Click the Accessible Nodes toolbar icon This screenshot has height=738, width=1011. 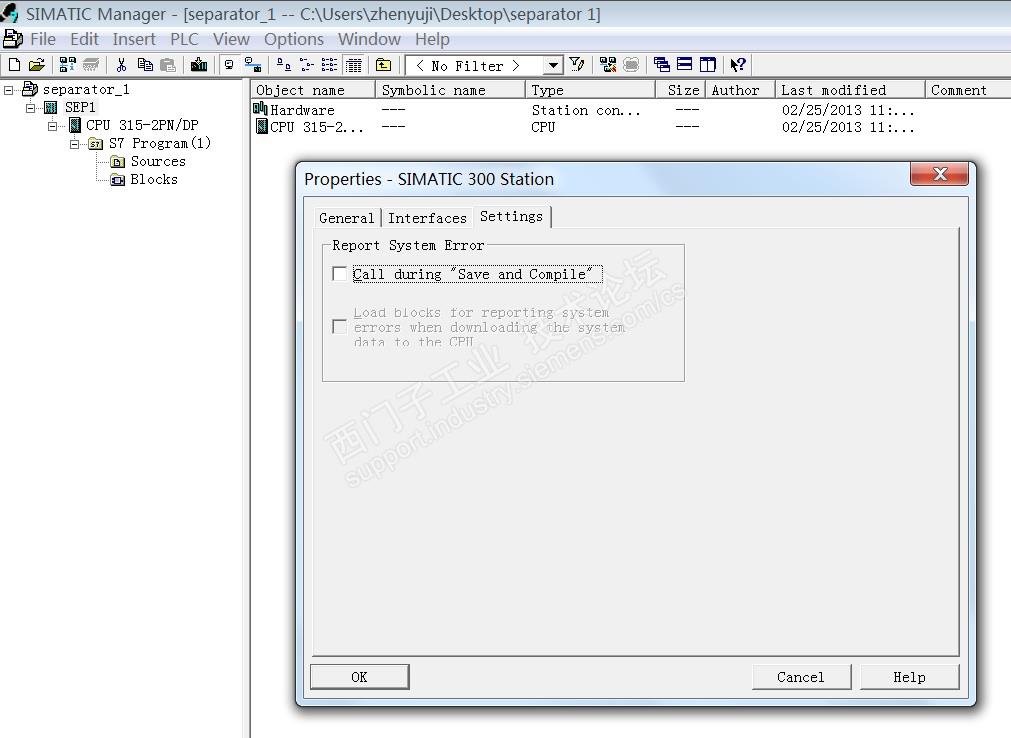point(67,64)
